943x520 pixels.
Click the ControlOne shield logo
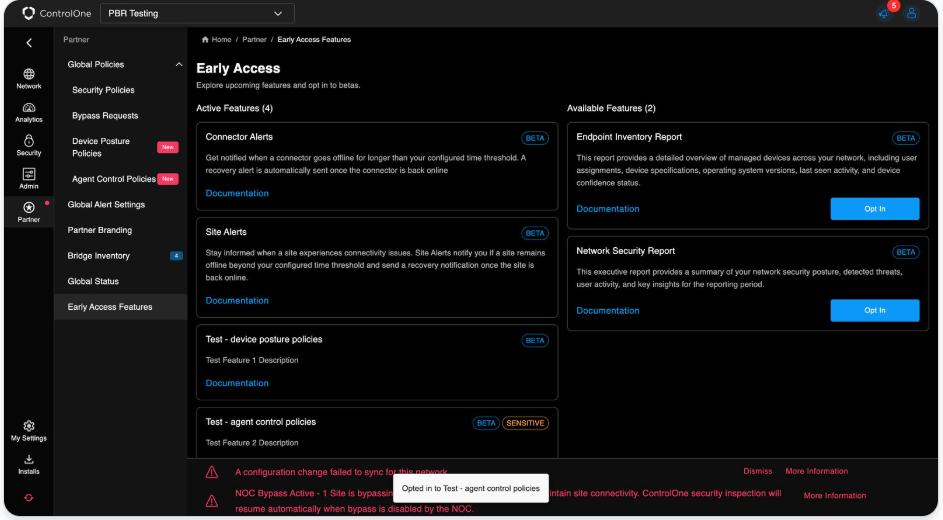coord(28,13)
